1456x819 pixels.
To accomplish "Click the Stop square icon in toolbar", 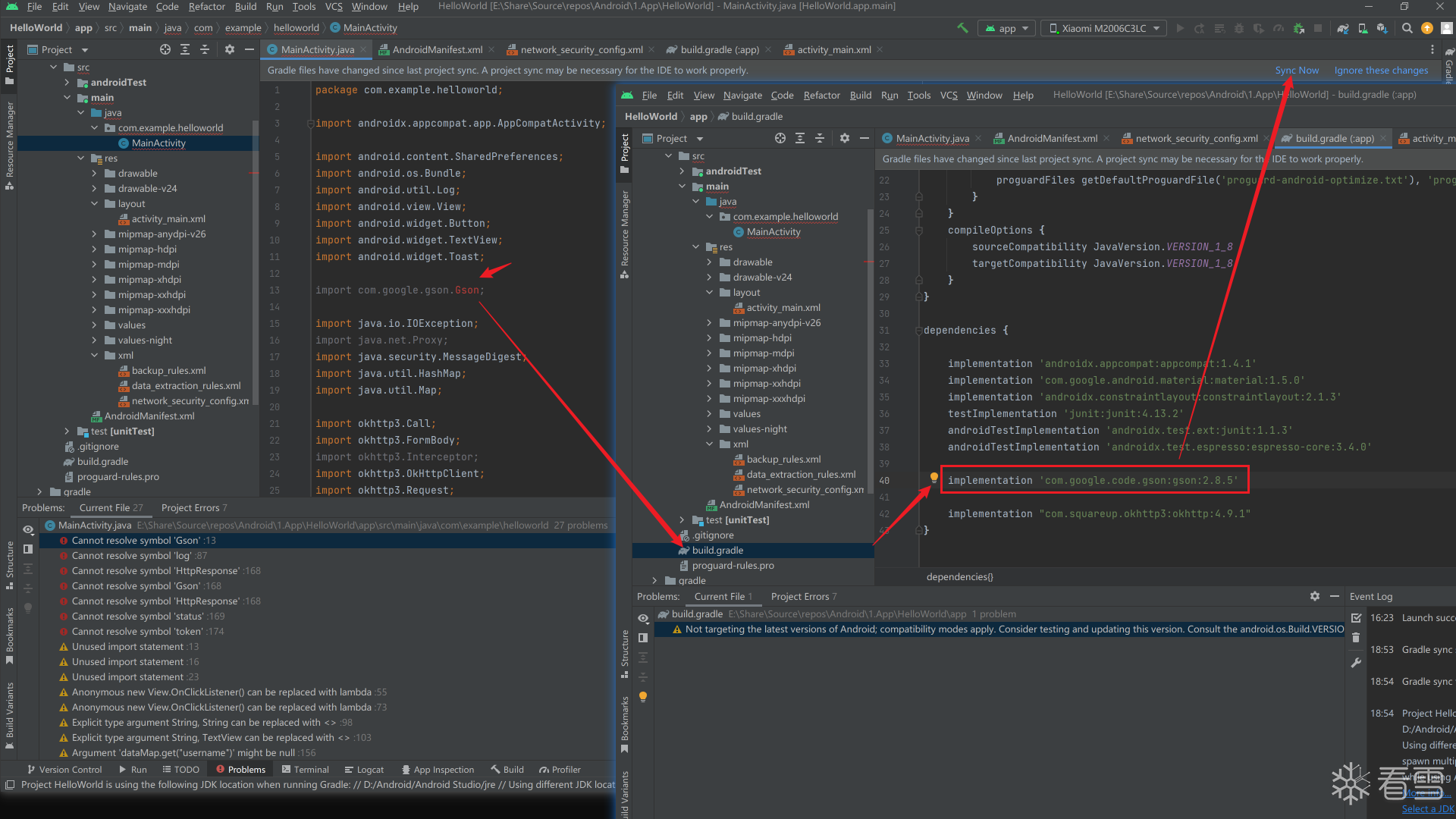I will [1318, 28].
